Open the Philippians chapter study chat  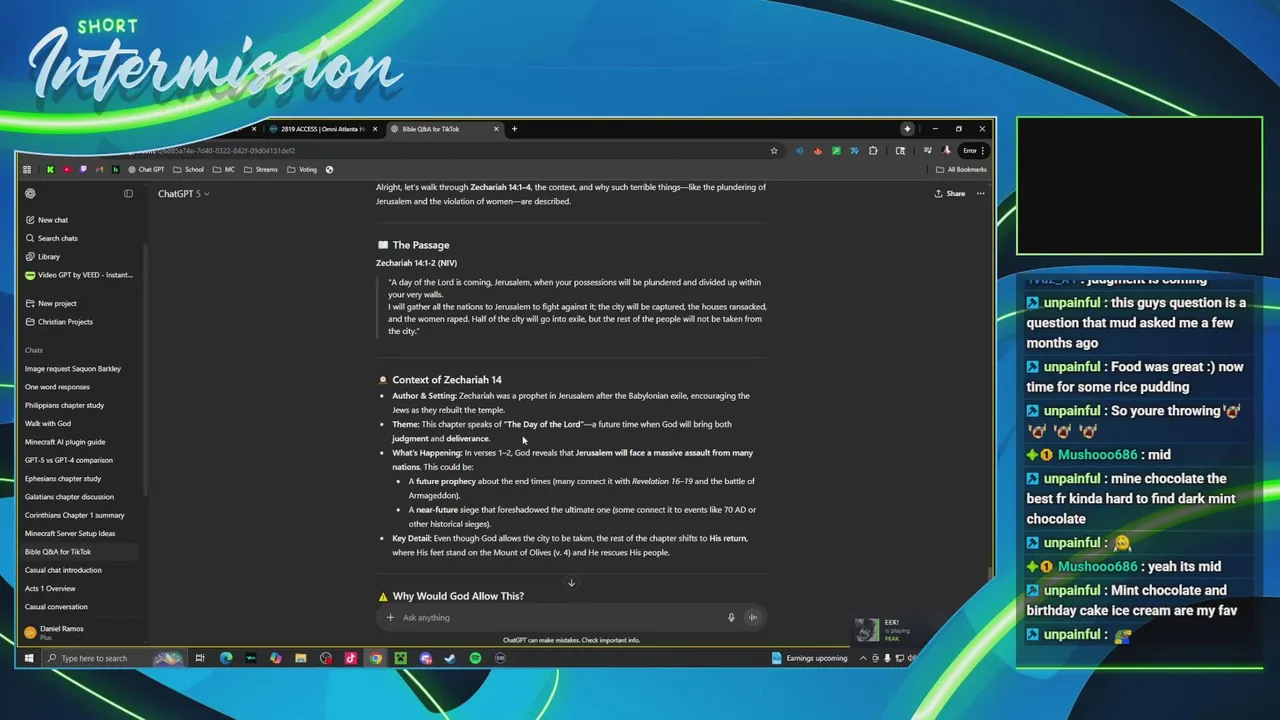[64, 405]
